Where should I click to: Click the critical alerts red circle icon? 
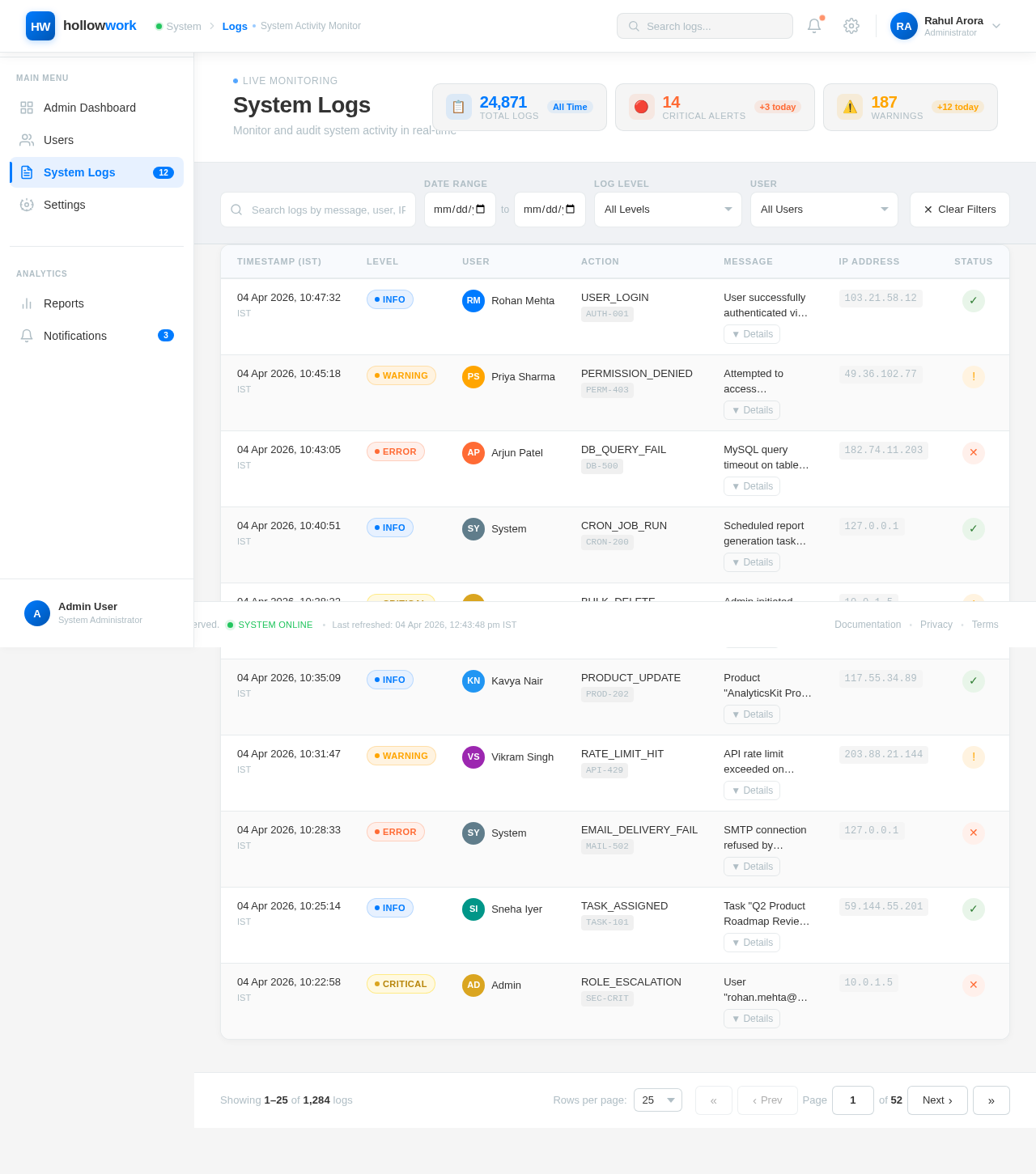click(x=642, y=107)
